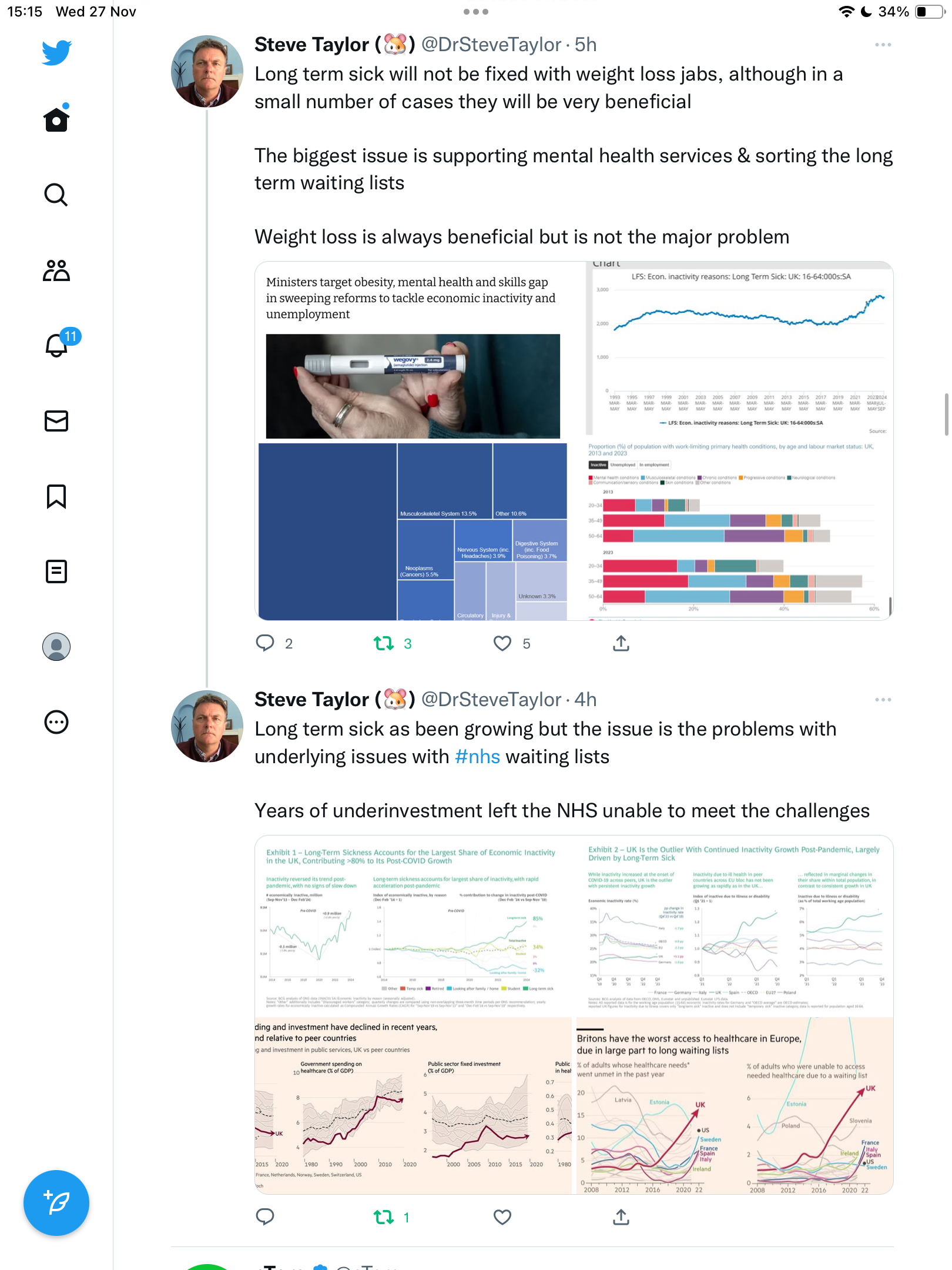Open Lists icon in sidebar

point(56,571)
